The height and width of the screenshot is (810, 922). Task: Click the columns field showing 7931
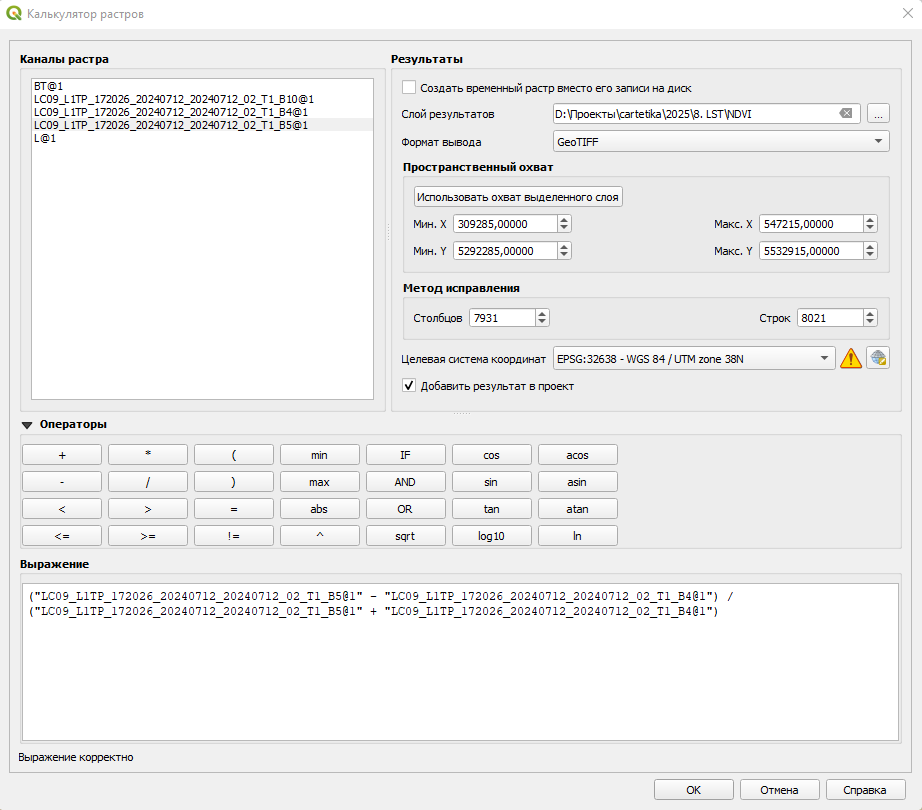(503, 318)
